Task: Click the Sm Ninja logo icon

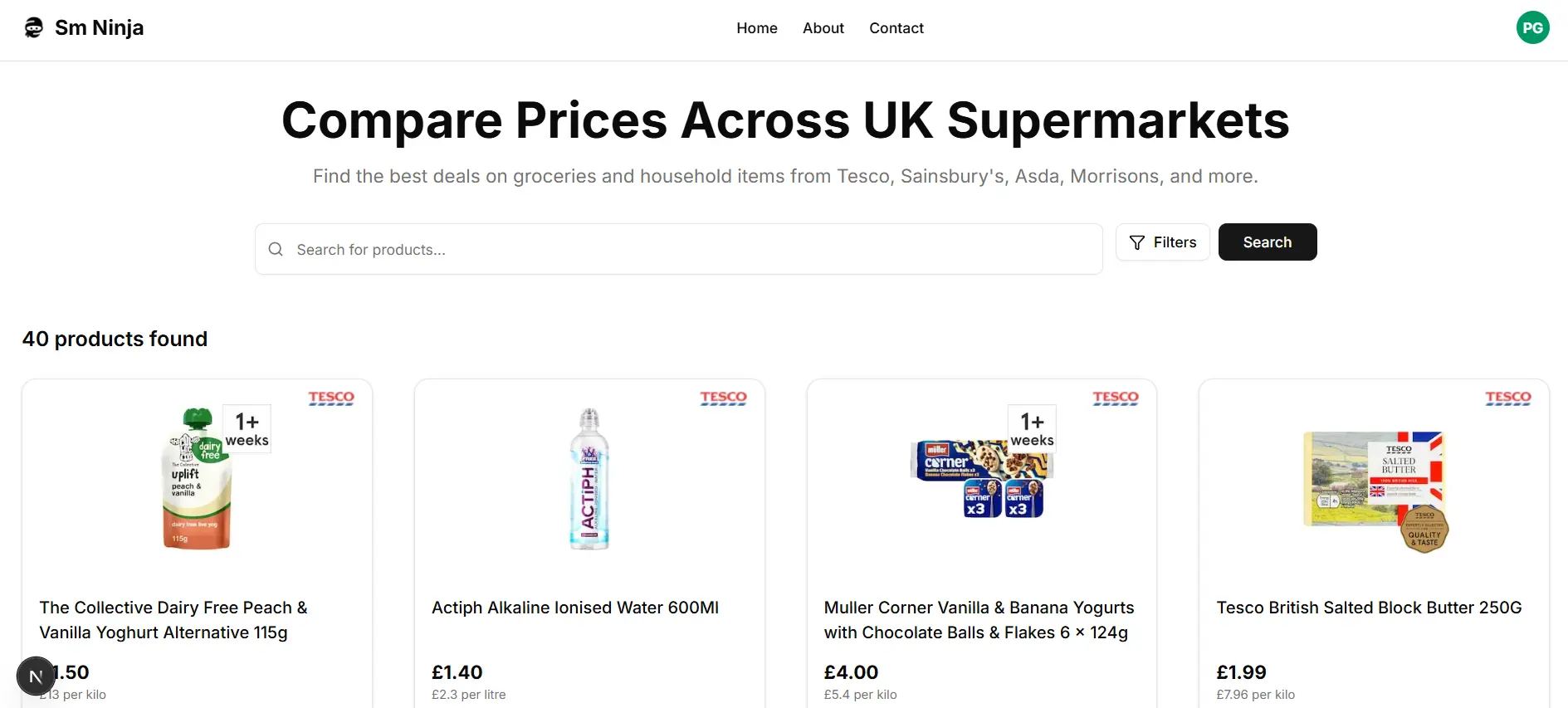Action: (x=33, y=28)
